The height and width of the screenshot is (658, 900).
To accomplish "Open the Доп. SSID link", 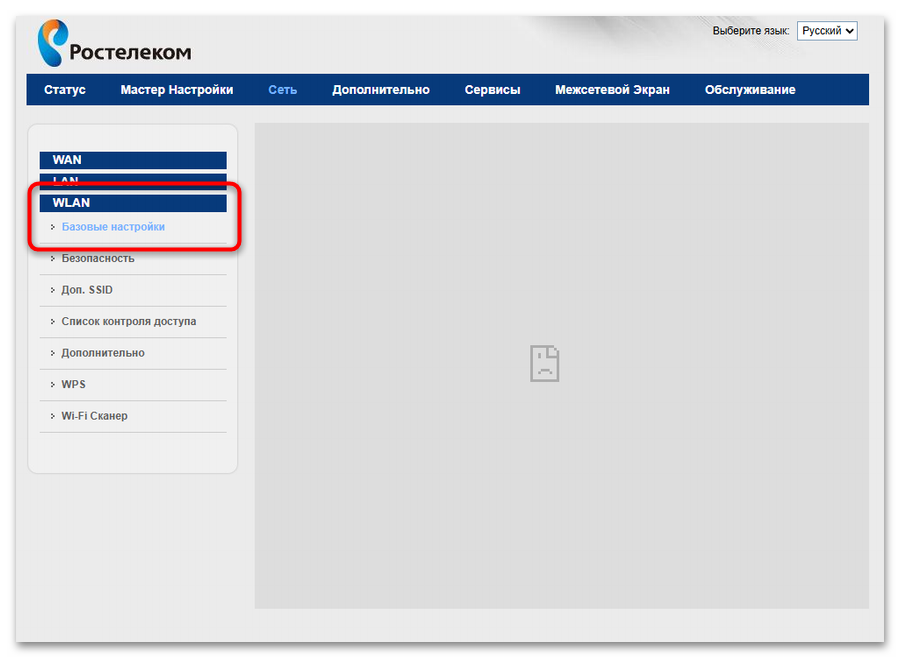I will 87,290.
